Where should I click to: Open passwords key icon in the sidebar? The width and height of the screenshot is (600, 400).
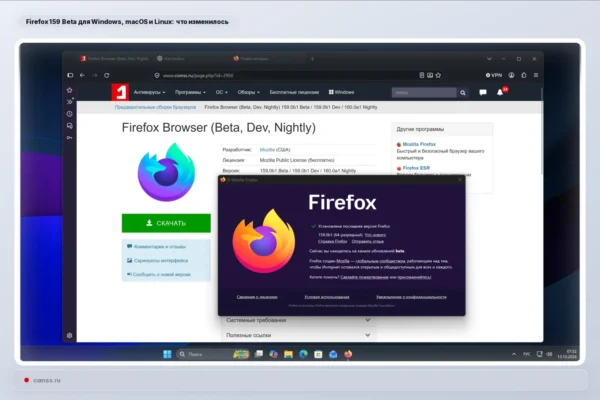point(70,137)
